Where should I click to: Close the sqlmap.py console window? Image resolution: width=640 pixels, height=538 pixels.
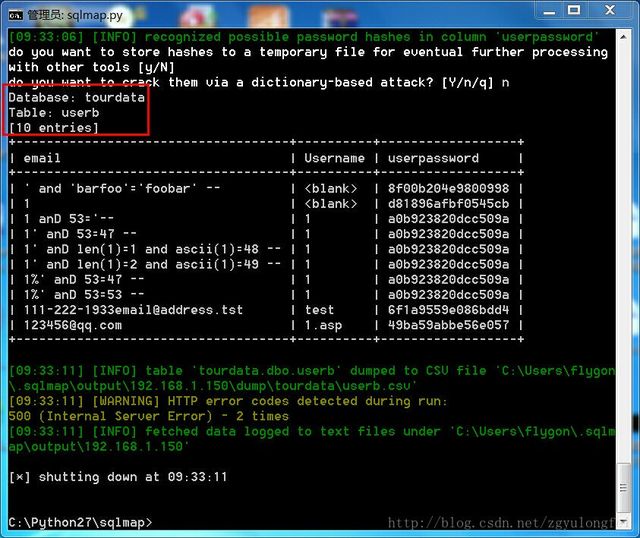point(610,10)
